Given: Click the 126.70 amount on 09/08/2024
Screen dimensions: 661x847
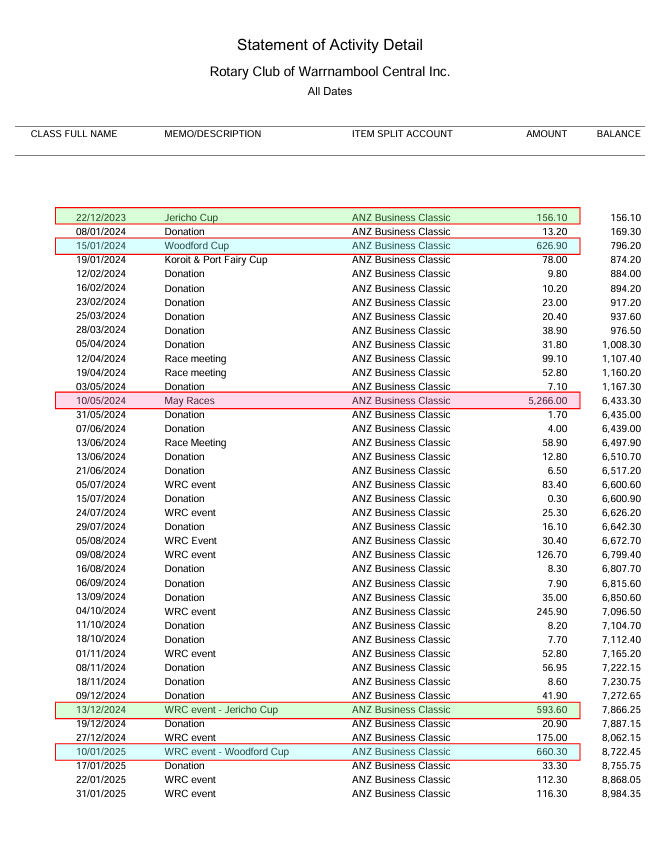Looking at the screenshot, I should point(552,555).
